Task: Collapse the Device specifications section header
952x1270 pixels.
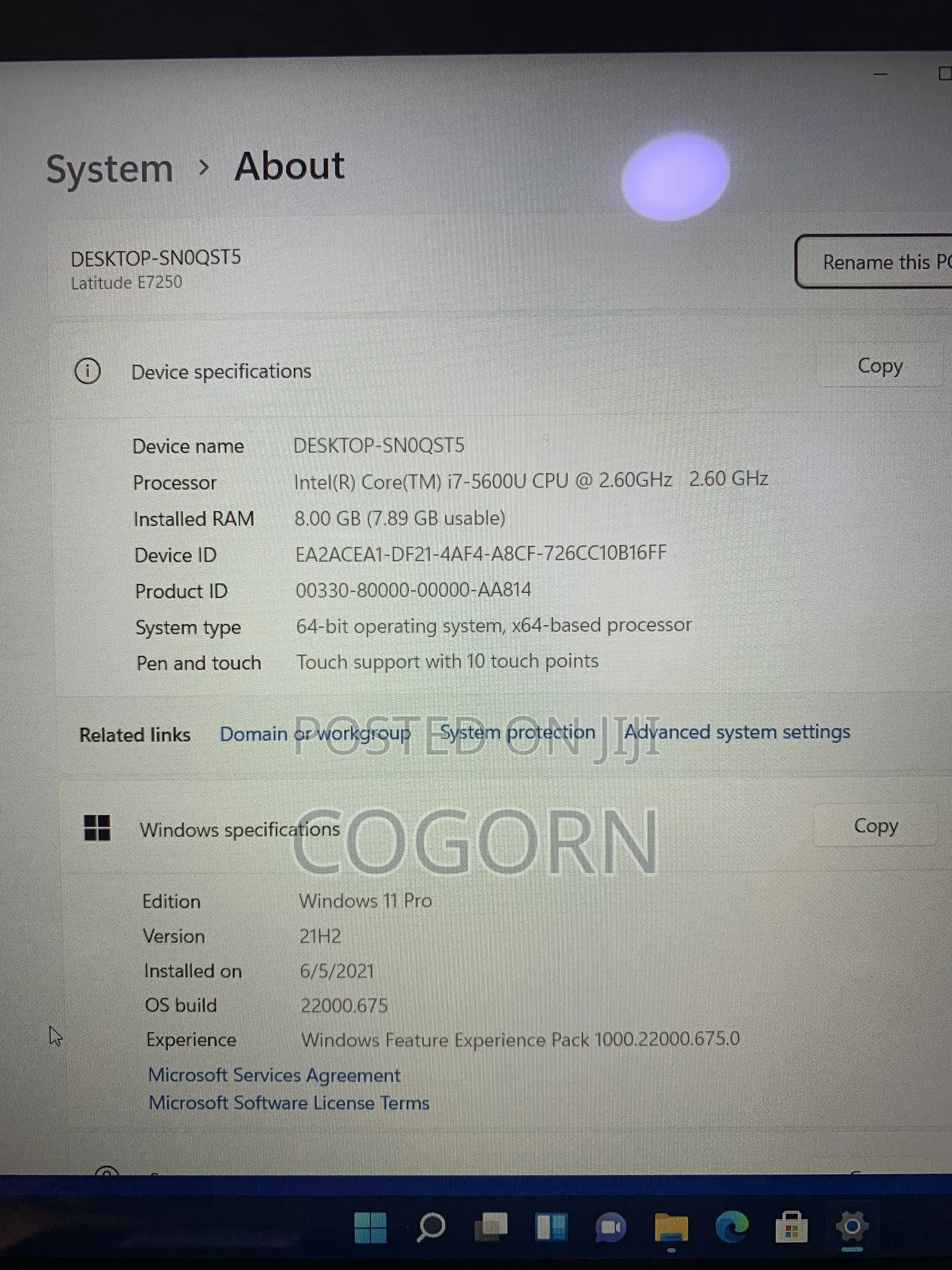Action: [500, 369]
